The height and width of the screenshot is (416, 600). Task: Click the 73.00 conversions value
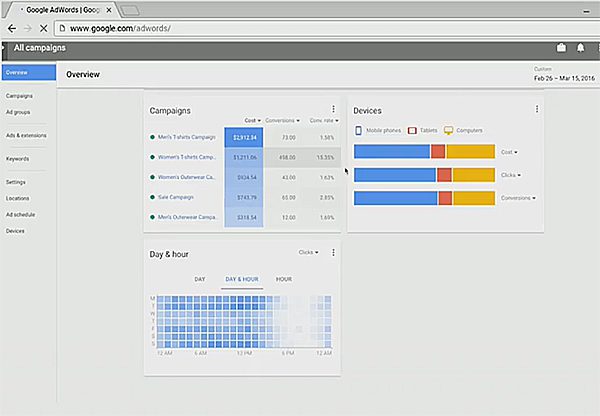[x=289, y=137]
